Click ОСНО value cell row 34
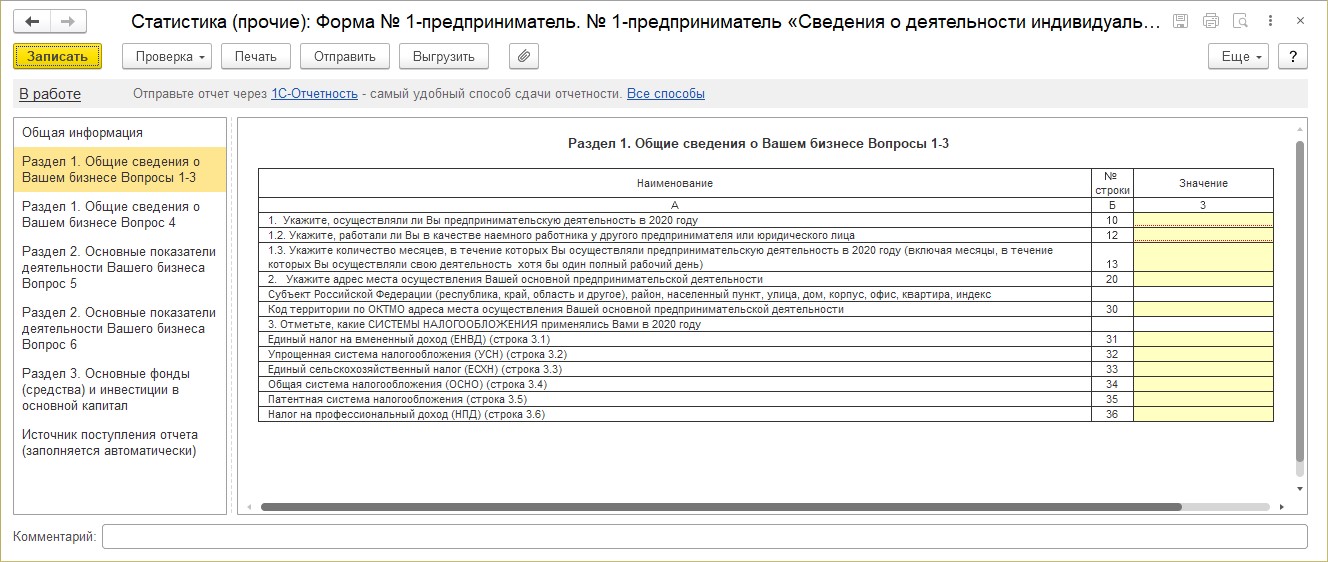Viewport: 1328px width, 562px height. click(x=1203, y=384)
